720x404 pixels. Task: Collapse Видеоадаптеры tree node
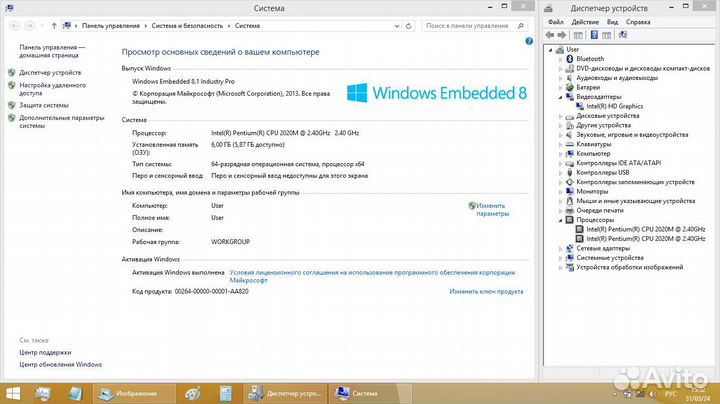(x=561, y=97)
